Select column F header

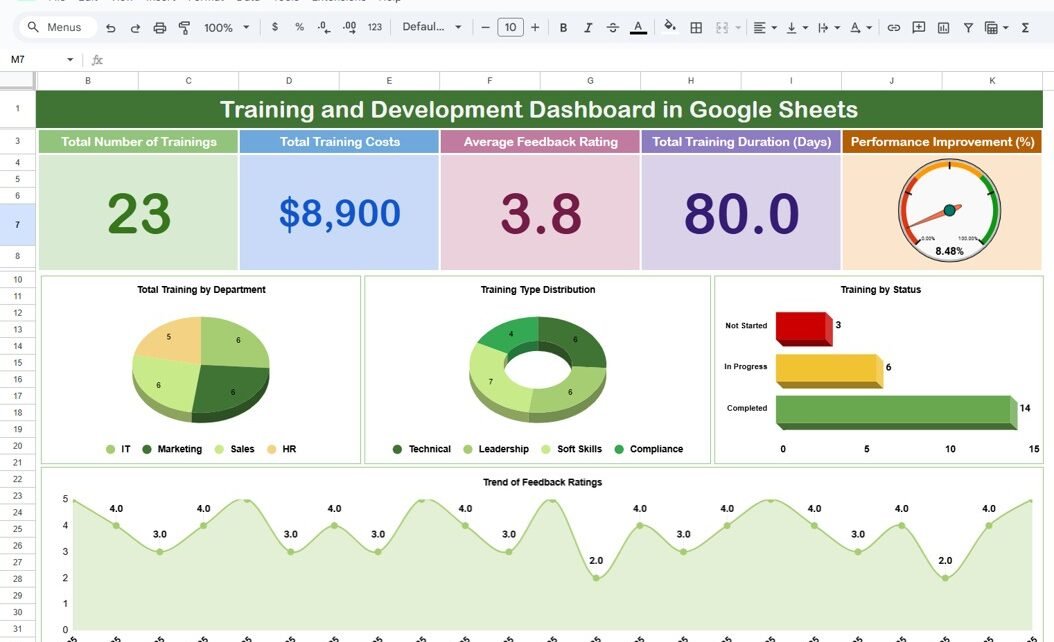489,81
